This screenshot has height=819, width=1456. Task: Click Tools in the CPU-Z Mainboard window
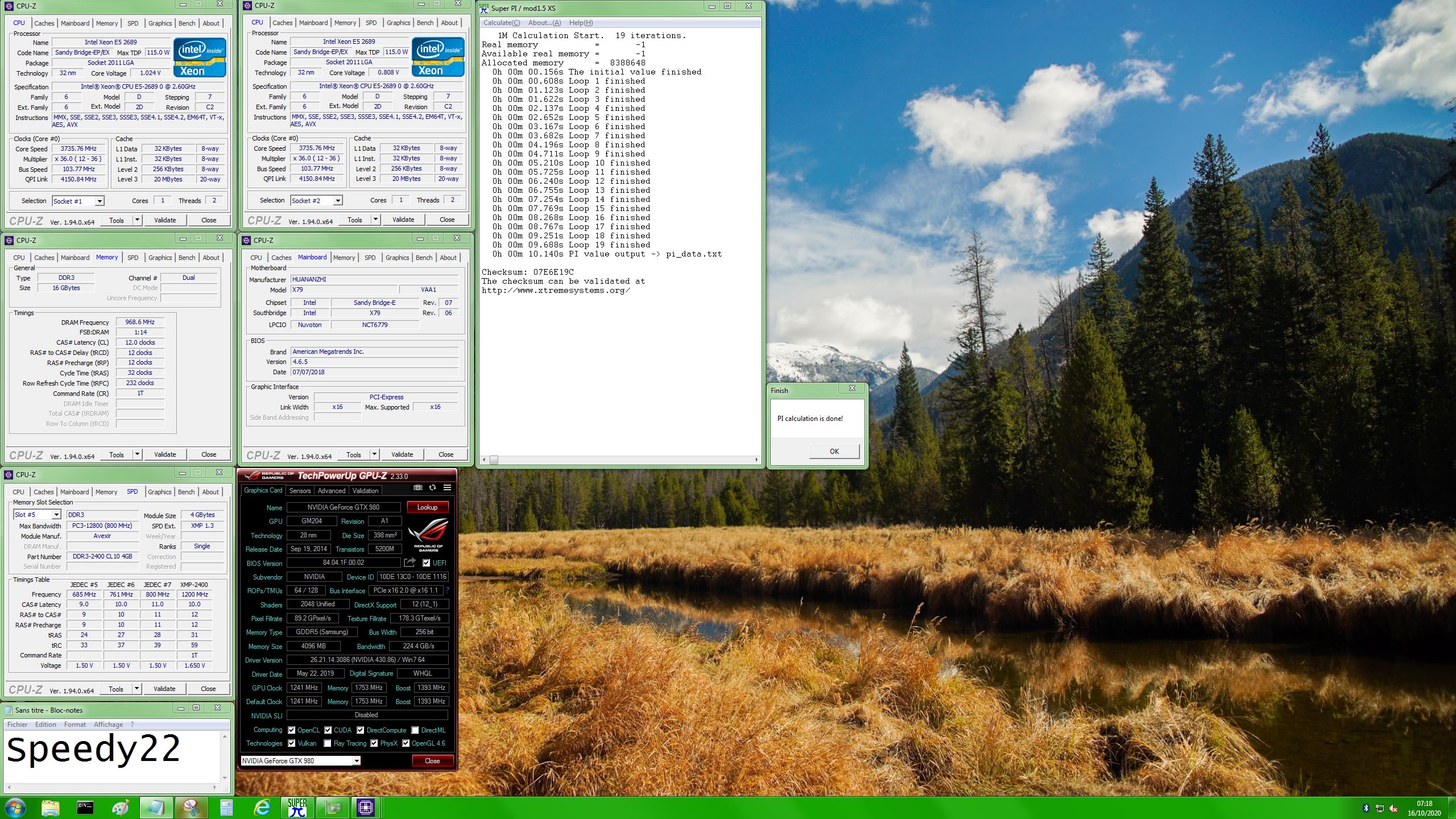354,454
